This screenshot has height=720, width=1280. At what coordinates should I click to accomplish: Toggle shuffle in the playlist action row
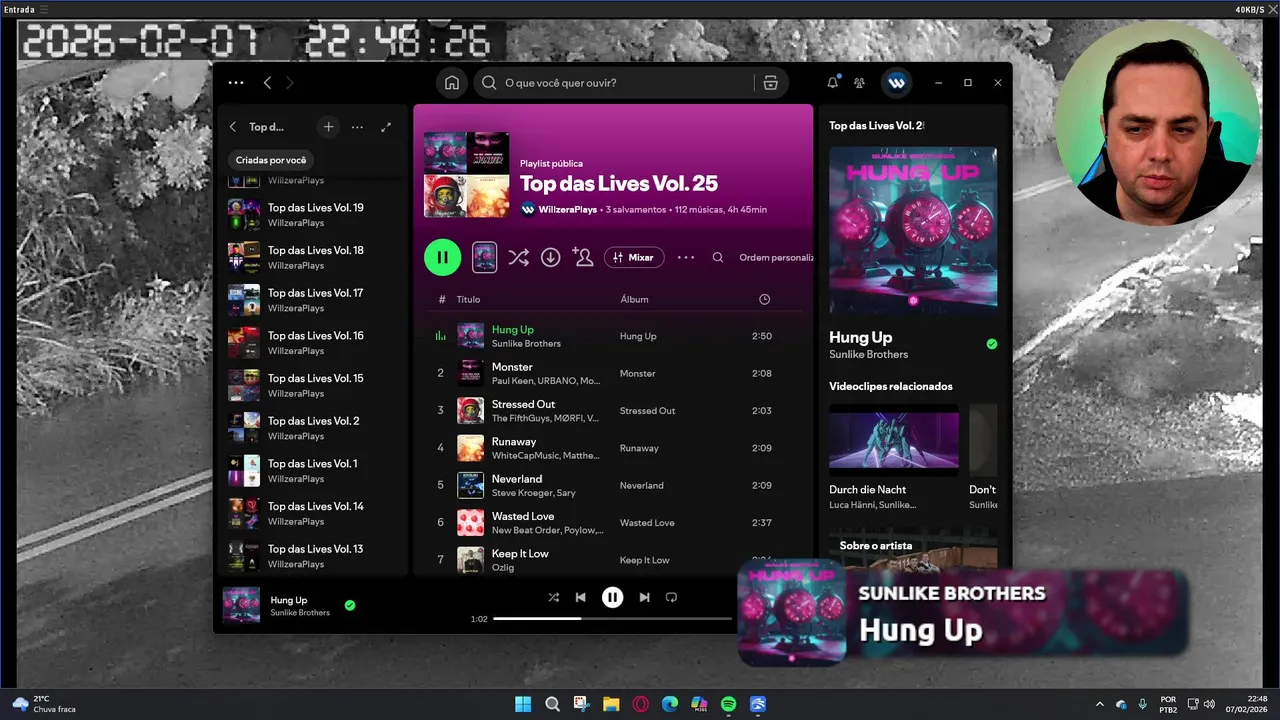pos(518,257)
